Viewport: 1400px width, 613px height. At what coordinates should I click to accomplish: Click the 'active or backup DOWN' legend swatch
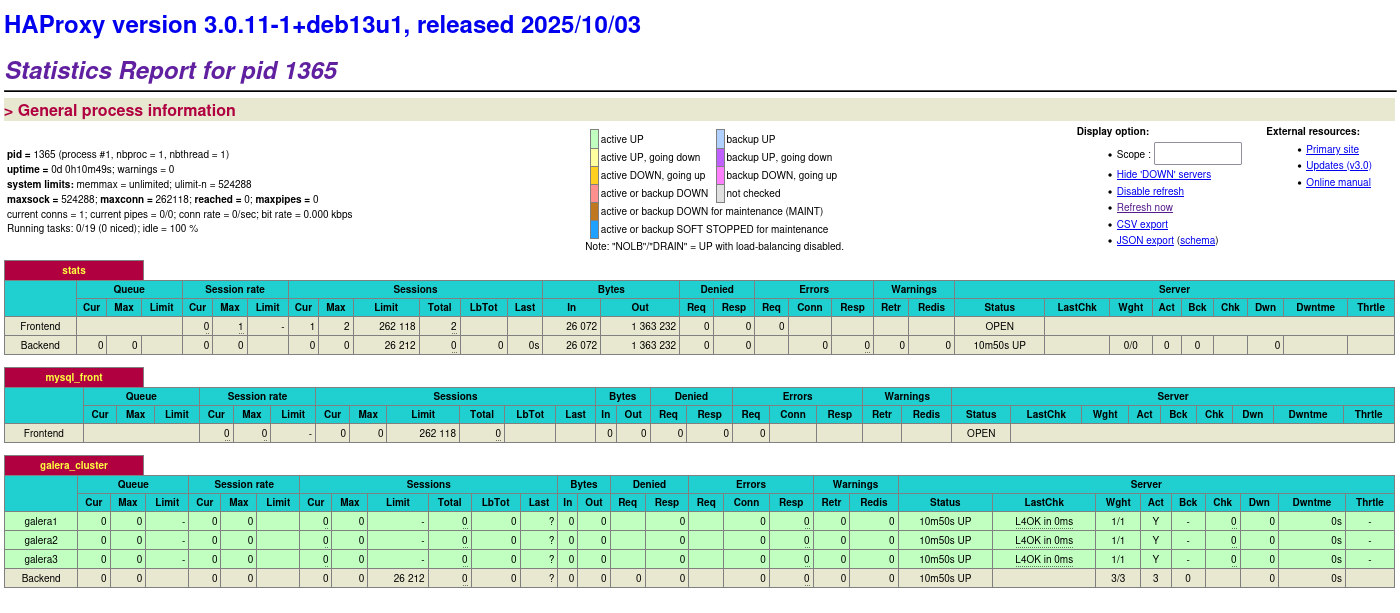[x=594, y=193]
